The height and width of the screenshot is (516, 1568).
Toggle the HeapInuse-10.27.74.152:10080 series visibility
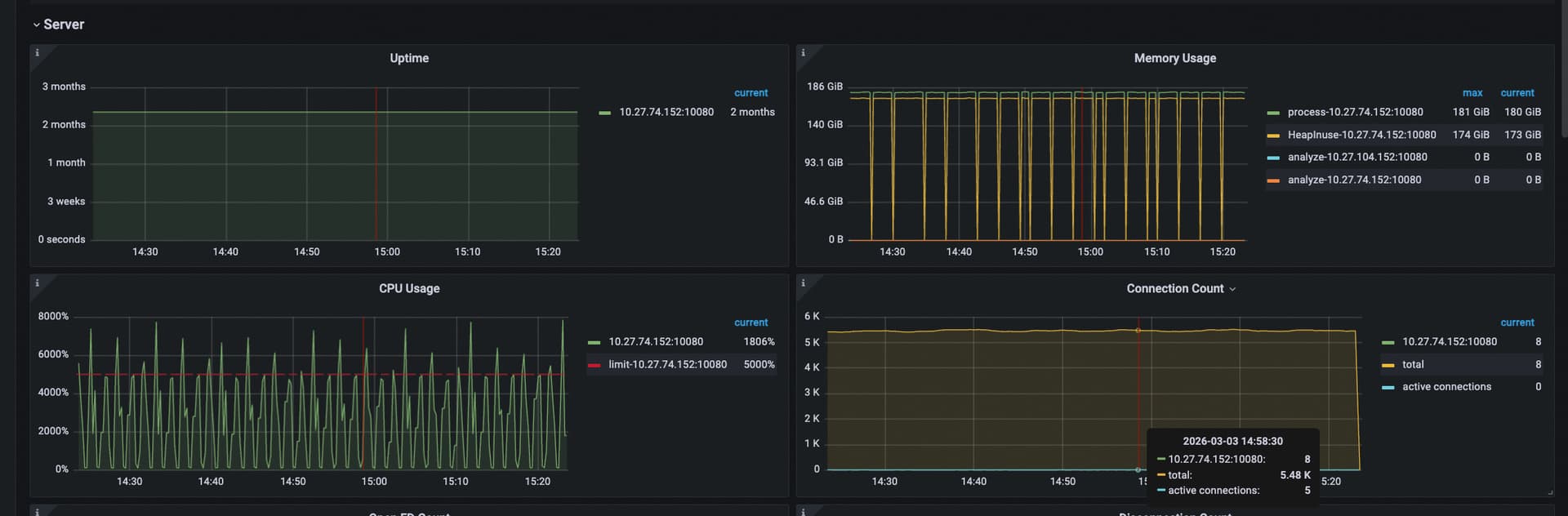(x=1361, y=135)
